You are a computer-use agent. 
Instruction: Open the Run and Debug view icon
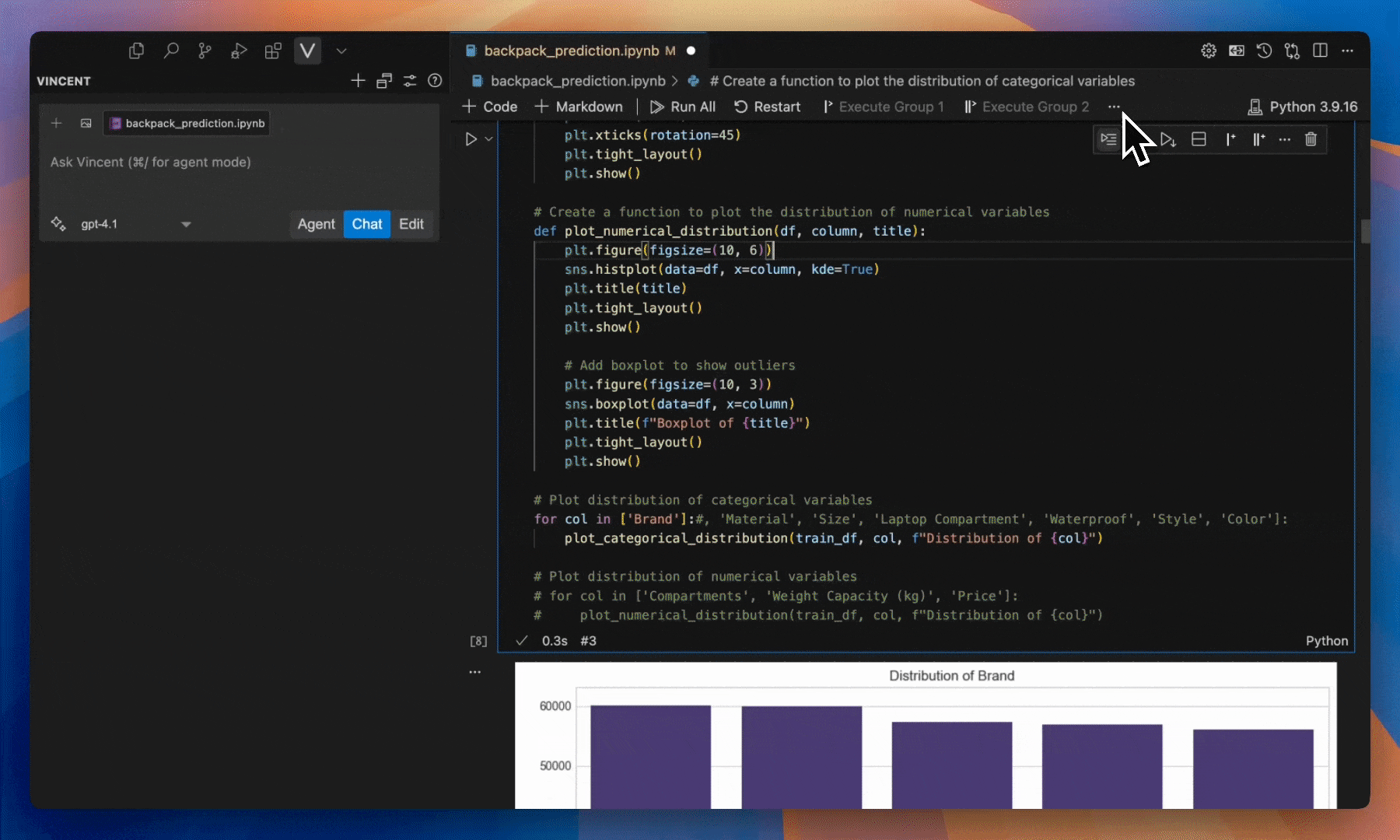[239, 51]
